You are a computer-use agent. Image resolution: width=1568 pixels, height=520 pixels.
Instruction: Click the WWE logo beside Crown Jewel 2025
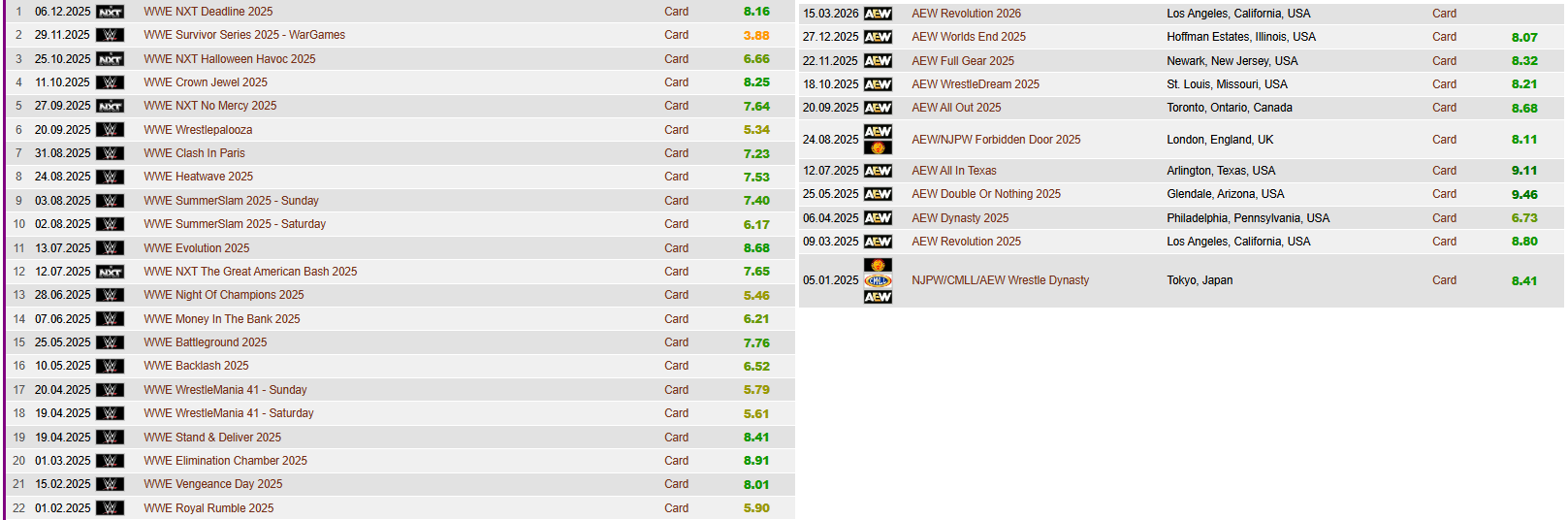pyautogui.click(x=111, y=82)
